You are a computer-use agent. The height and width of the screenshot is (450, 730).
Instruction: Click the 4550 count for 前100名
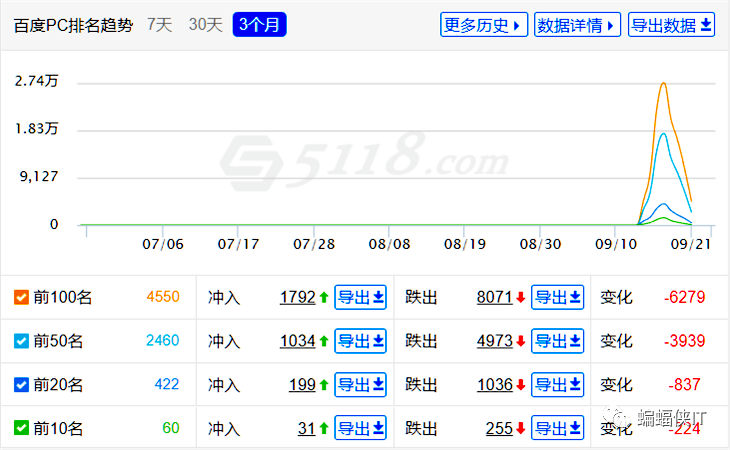point(163,296)
